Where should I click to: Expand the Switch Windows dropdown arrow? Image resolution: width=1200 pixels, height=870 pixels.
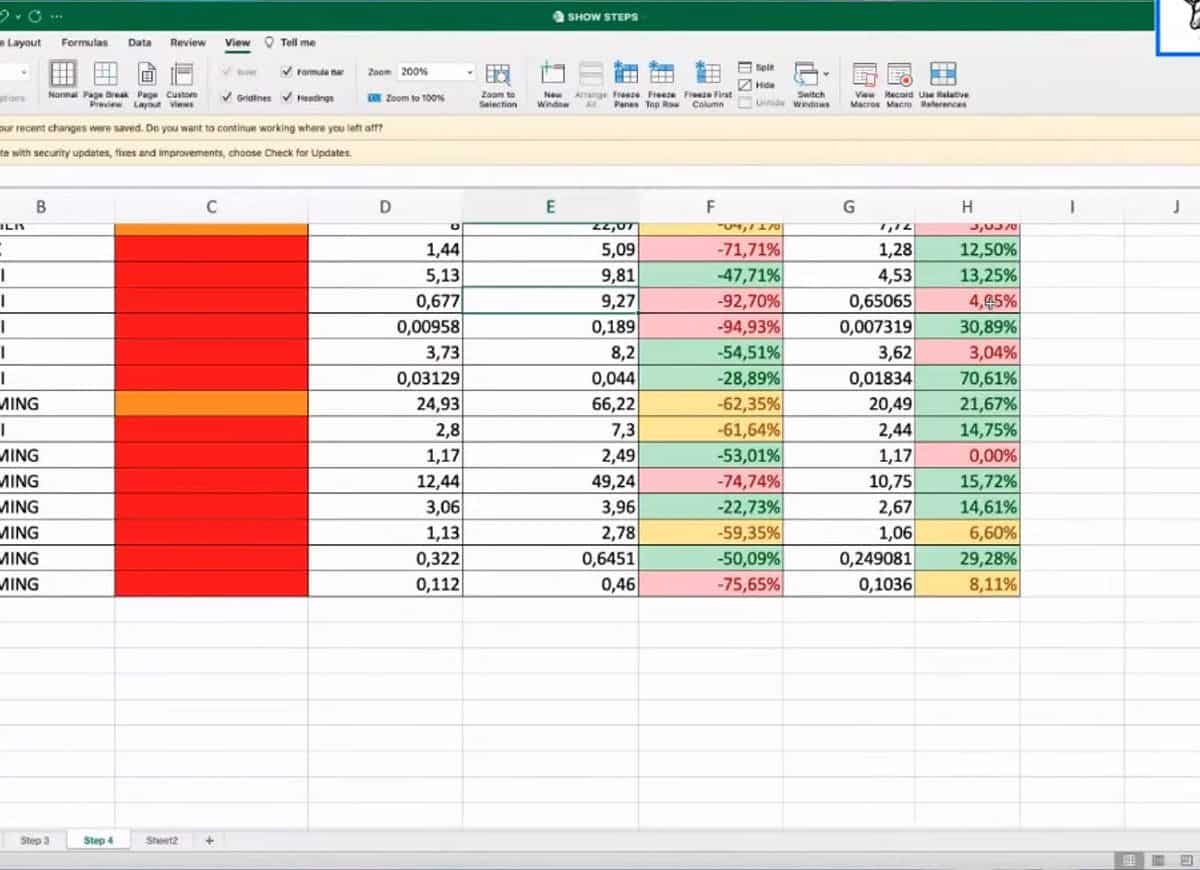click(x=826, y=75)
